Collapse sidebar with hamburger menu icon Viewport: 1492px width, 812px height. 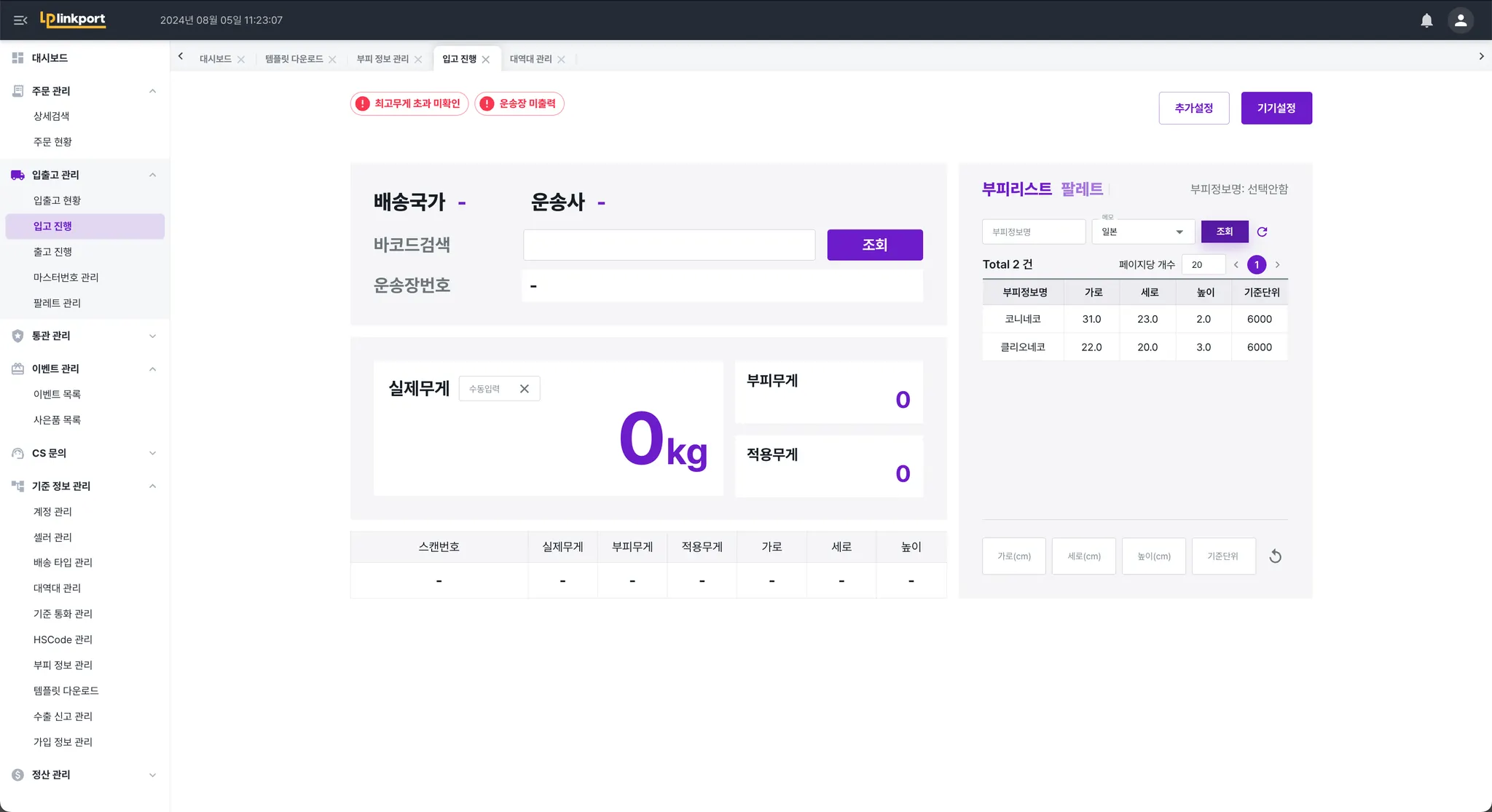click(x=20, y=20)
